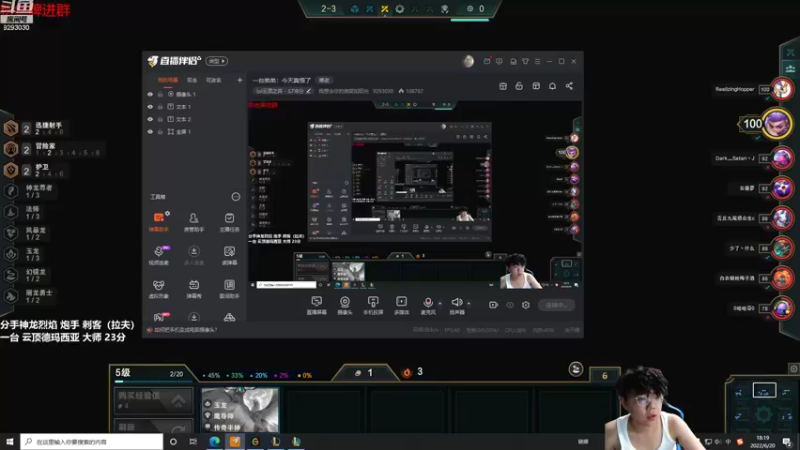Open the 视频连麦 video co-stream tool
This screenshot has width=800, height=450.
coord(159,255)
